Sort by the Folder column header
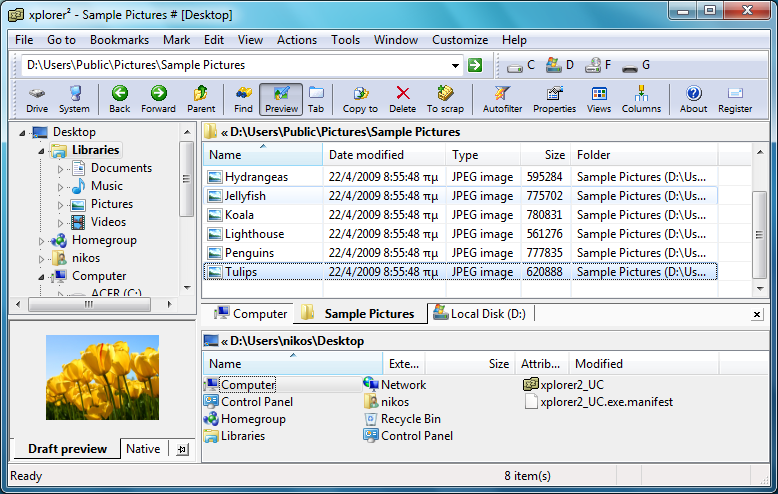 coord(644,155)
